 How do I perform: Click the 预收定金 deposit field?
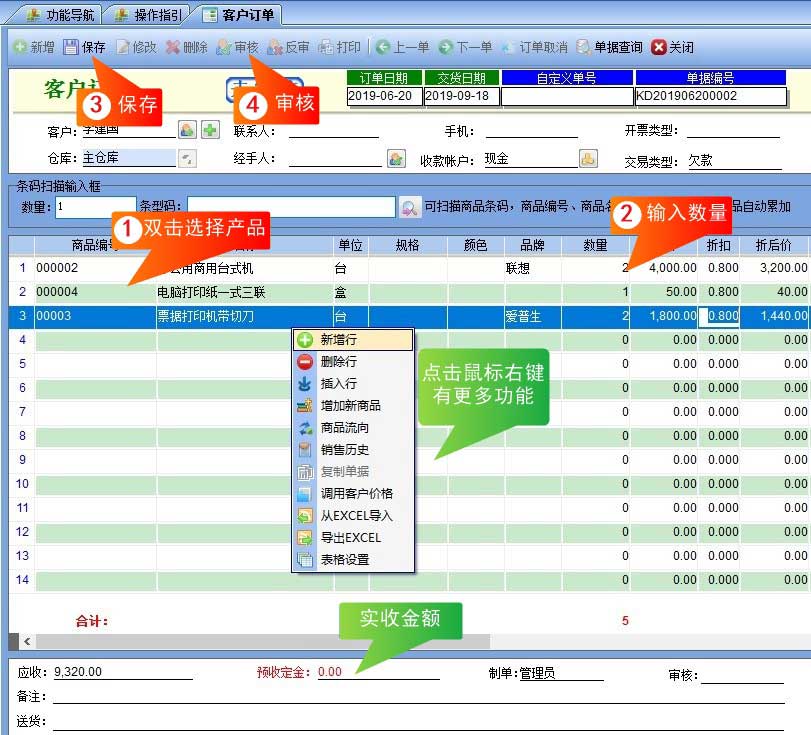coord(378,672)
